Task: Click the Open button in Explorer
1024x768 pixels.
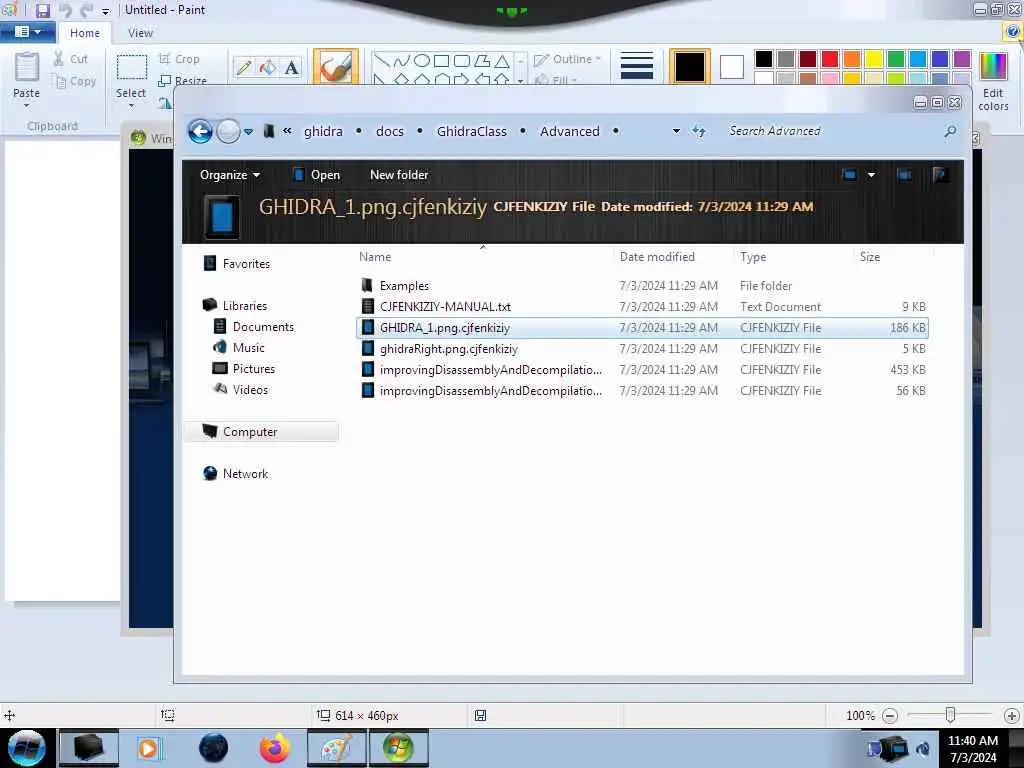Action: click(316, 175)
